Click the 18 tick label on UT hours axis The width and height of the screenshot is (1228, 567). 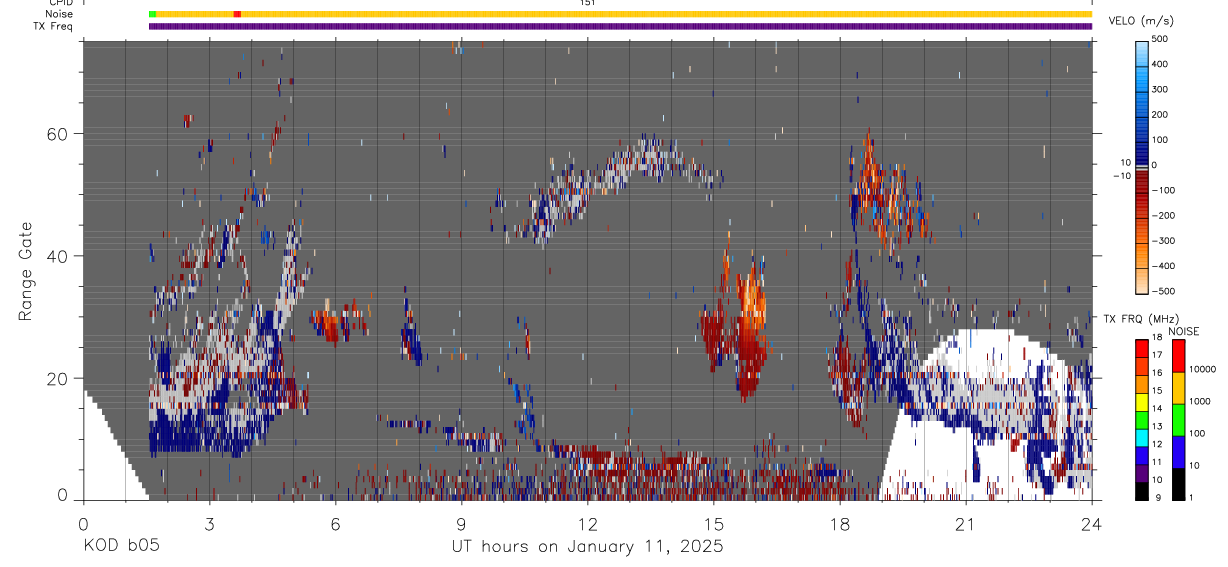click(839, 524)
